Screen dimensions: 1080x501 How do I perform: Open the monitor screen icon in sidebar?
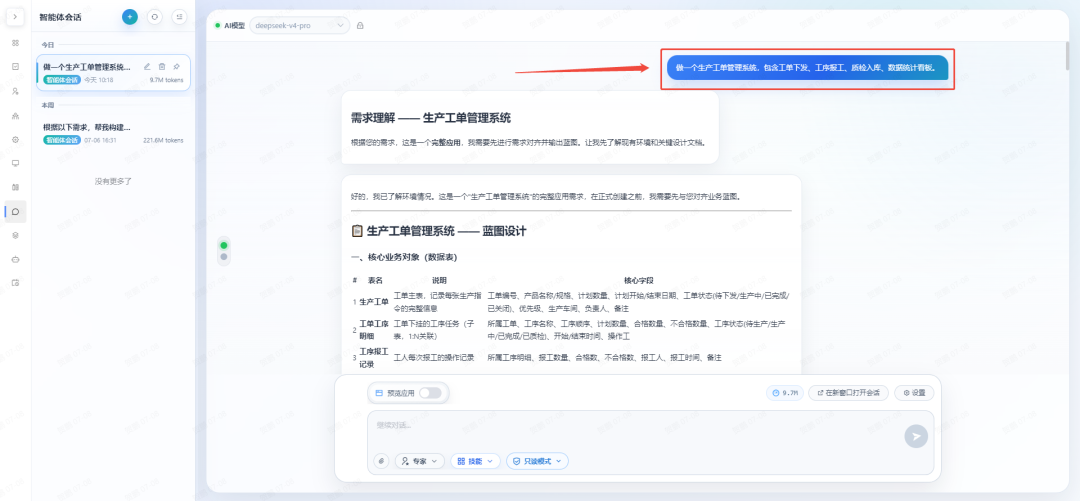[x=15, y=163]
